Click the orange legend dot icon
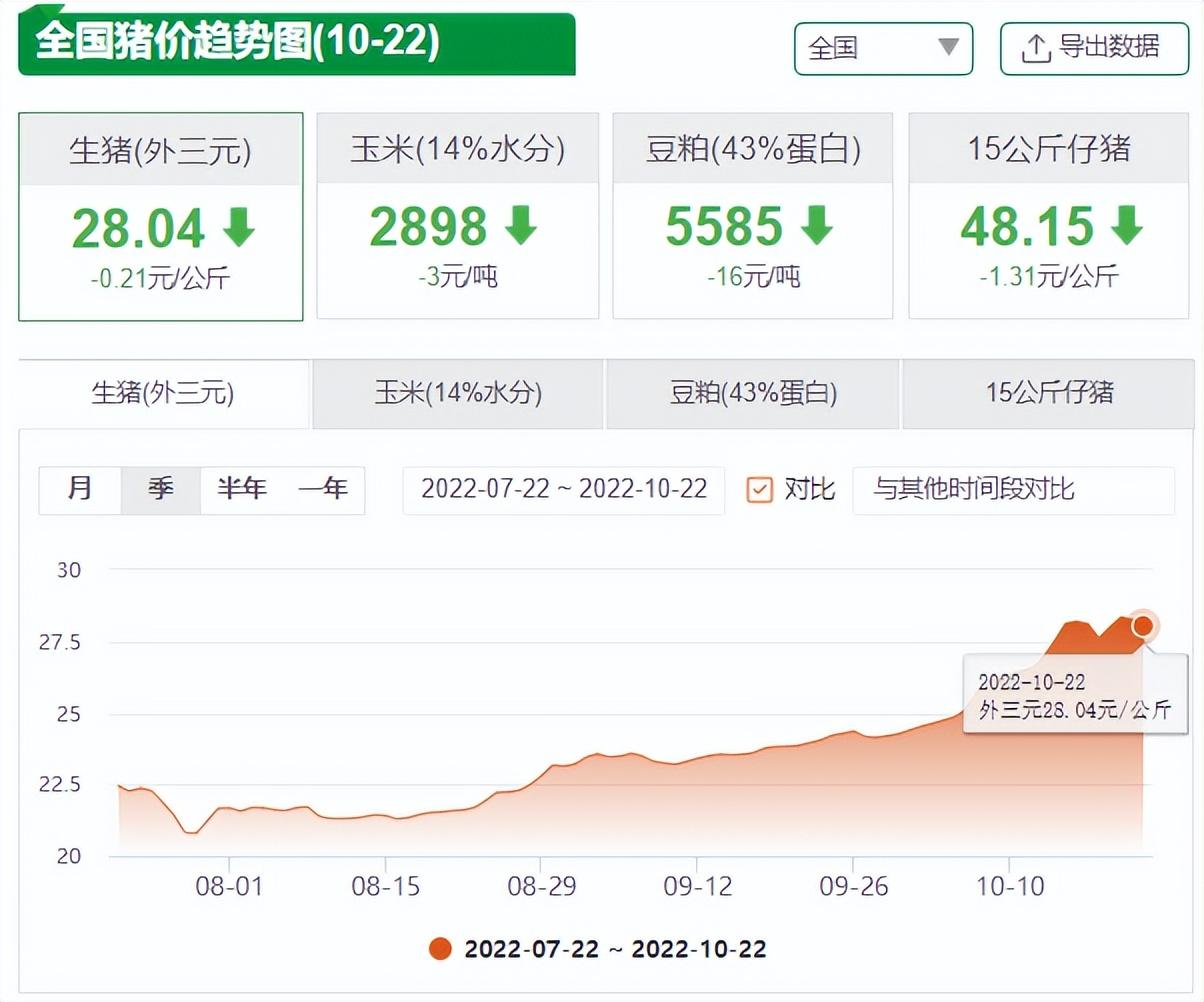Viewport: 1204px width, 1002px height. [440, 948]
